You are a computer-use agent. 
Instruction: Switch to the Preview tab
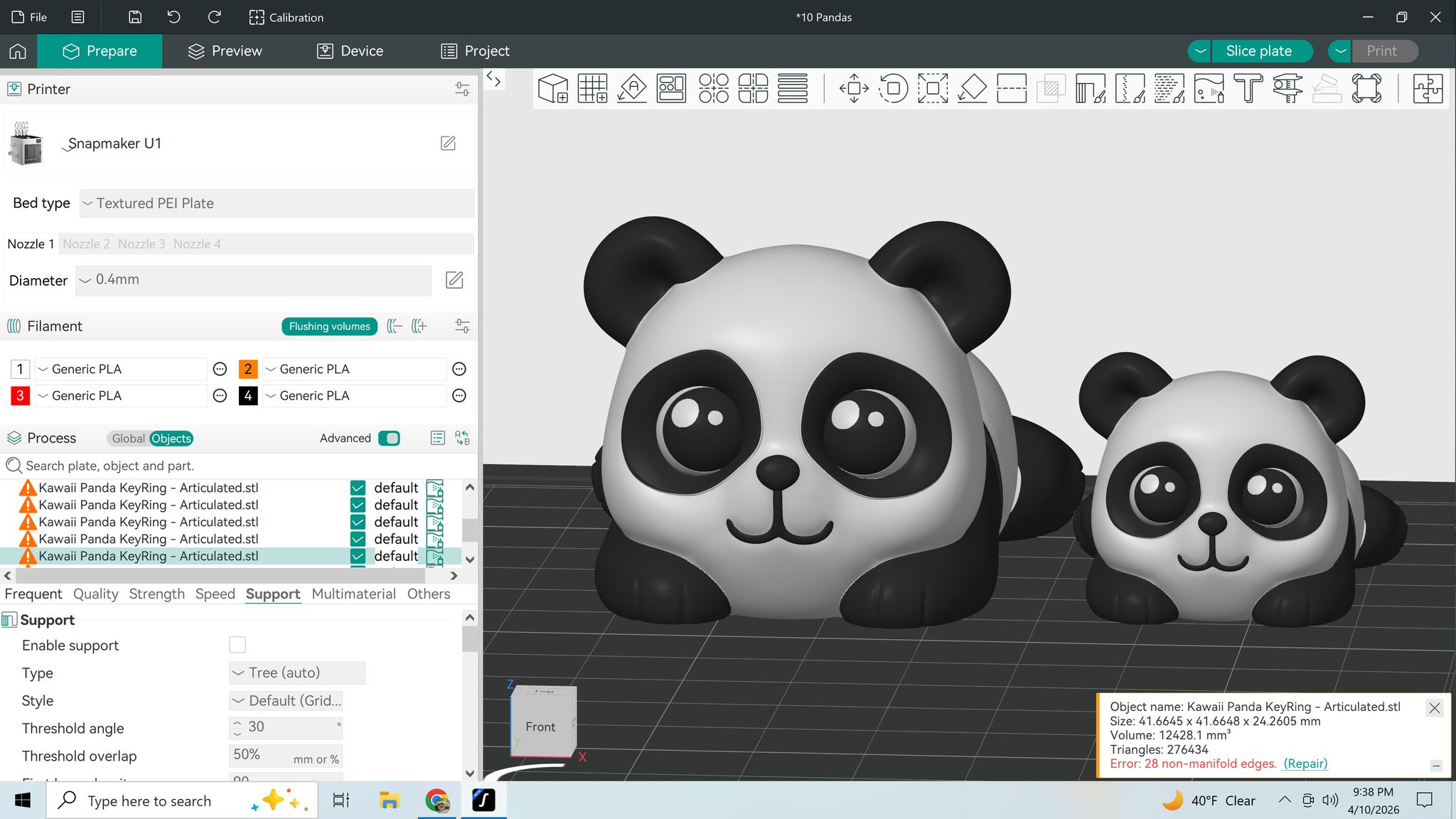click(x=225, y=51)
